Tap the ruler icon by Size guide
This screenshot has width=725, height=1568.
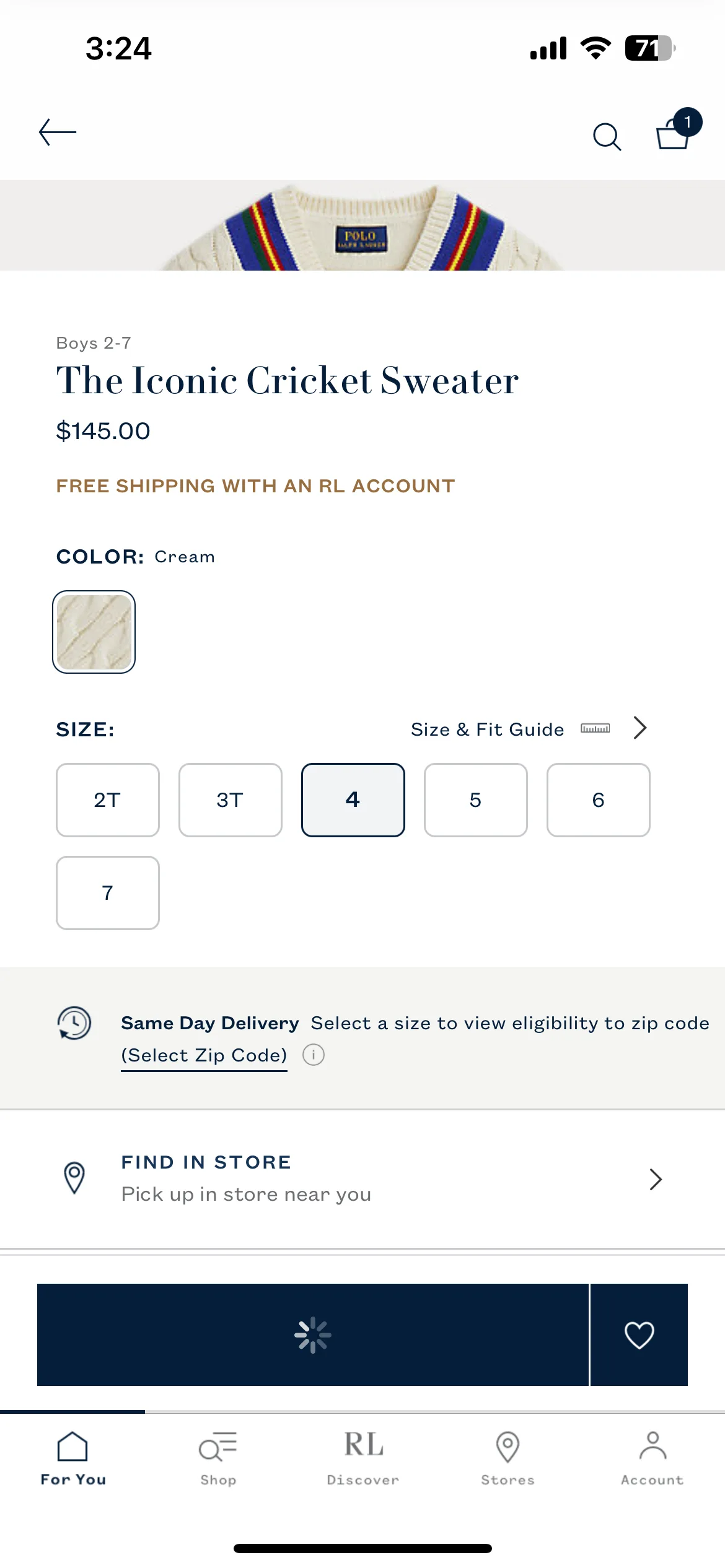[x=595, y=728]
